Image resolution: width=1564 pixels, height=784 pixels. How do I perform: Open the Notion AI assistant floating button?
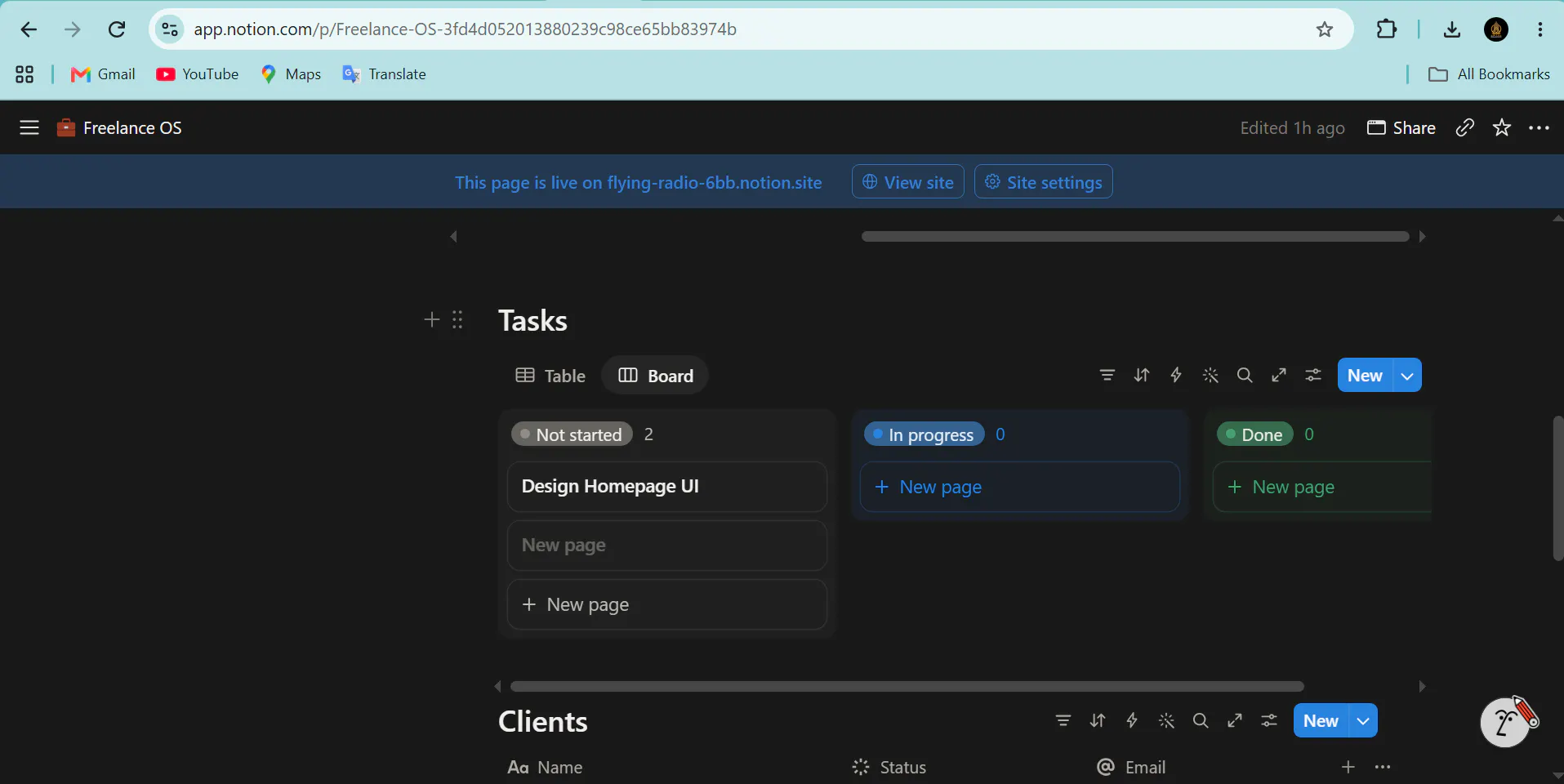tap(1507, 721)
